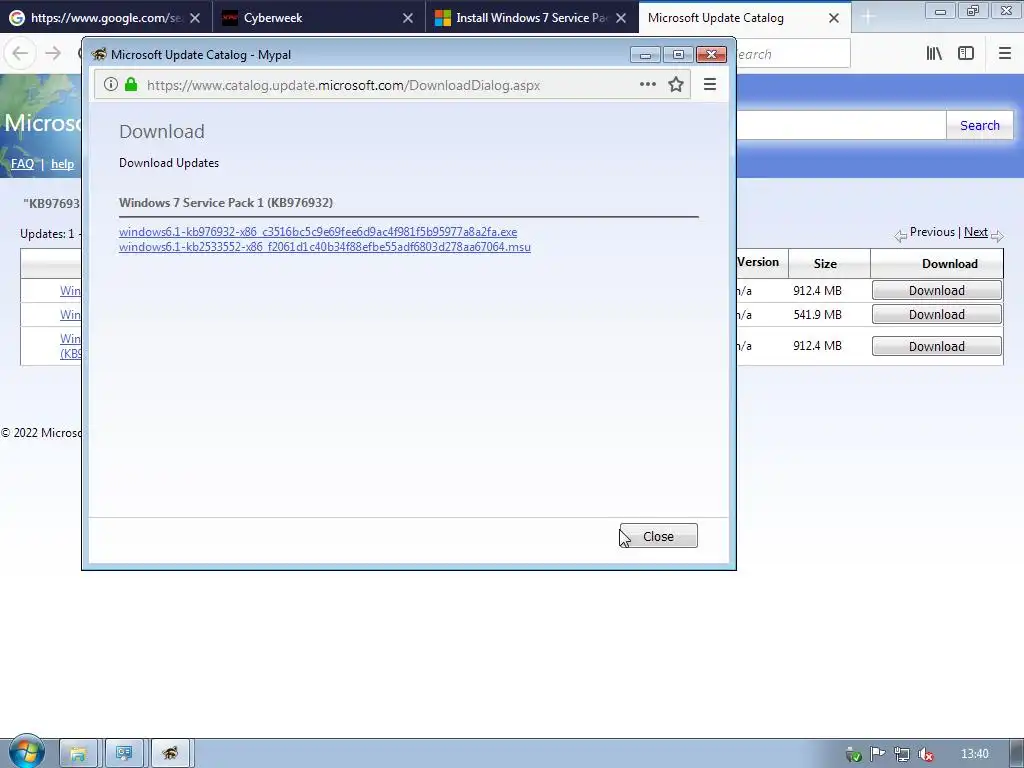Screen dimensions: 1024x768
Task: Go back using main browser back arrow
Action: point(20,54)
